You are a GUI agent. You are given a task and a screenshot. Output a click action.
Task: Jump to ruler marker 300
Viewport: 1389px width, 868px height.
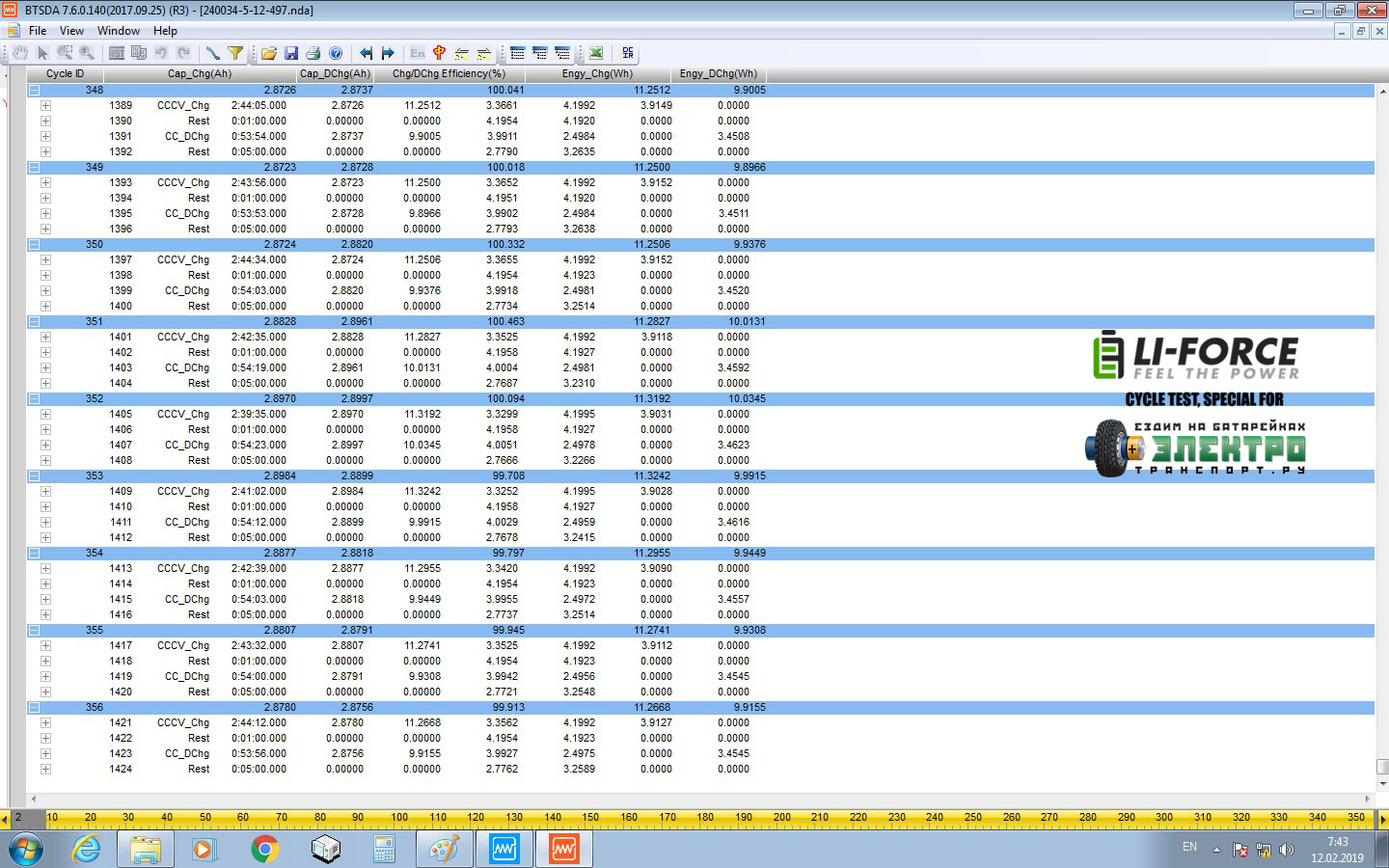[1164, 818]
